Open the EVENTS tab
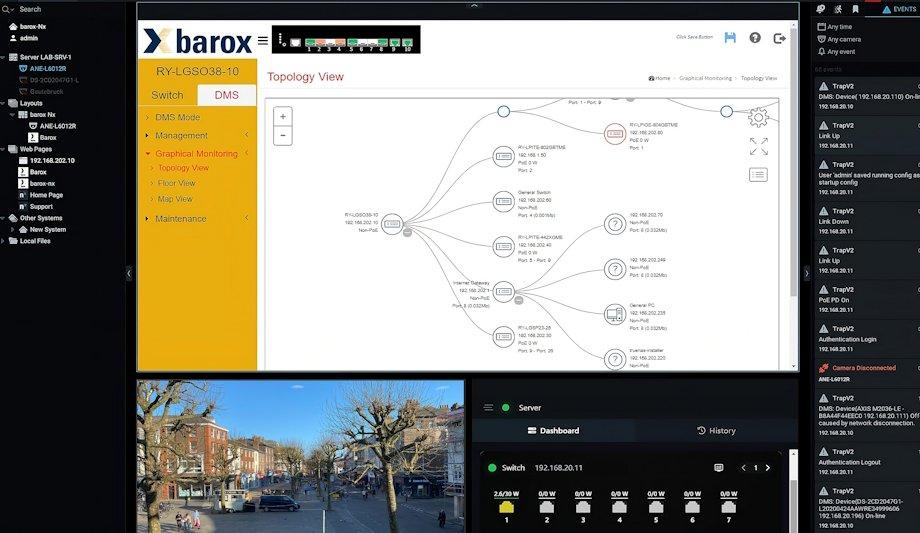Screen dimensions: 920x533 coord(899,9)
